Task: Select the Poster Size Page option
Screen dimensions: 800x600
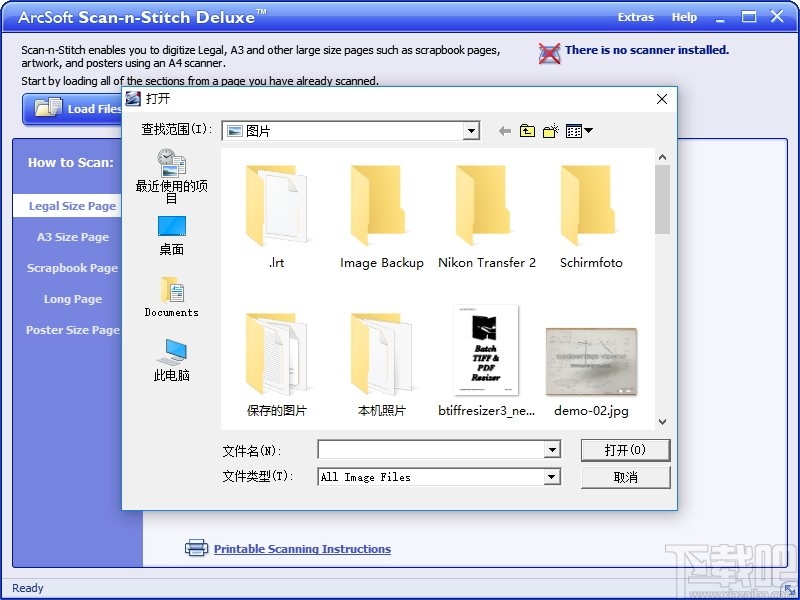Action: point(72,330)
